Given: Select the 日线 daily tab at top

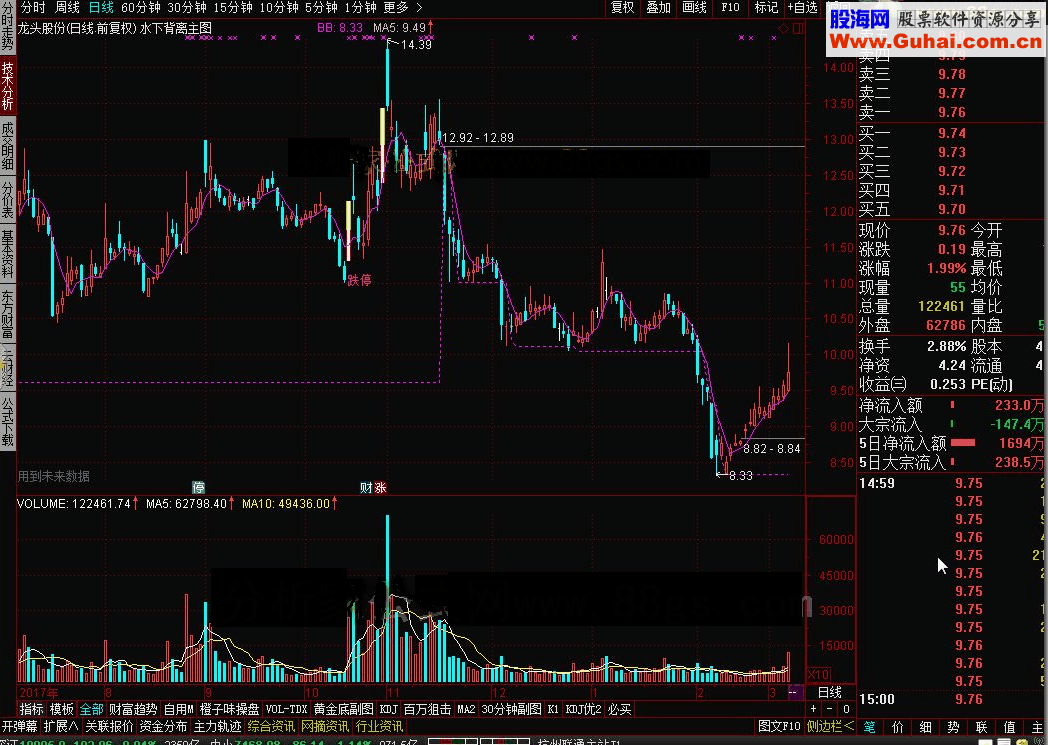Looking at the screenshot, I should point(101,7).
